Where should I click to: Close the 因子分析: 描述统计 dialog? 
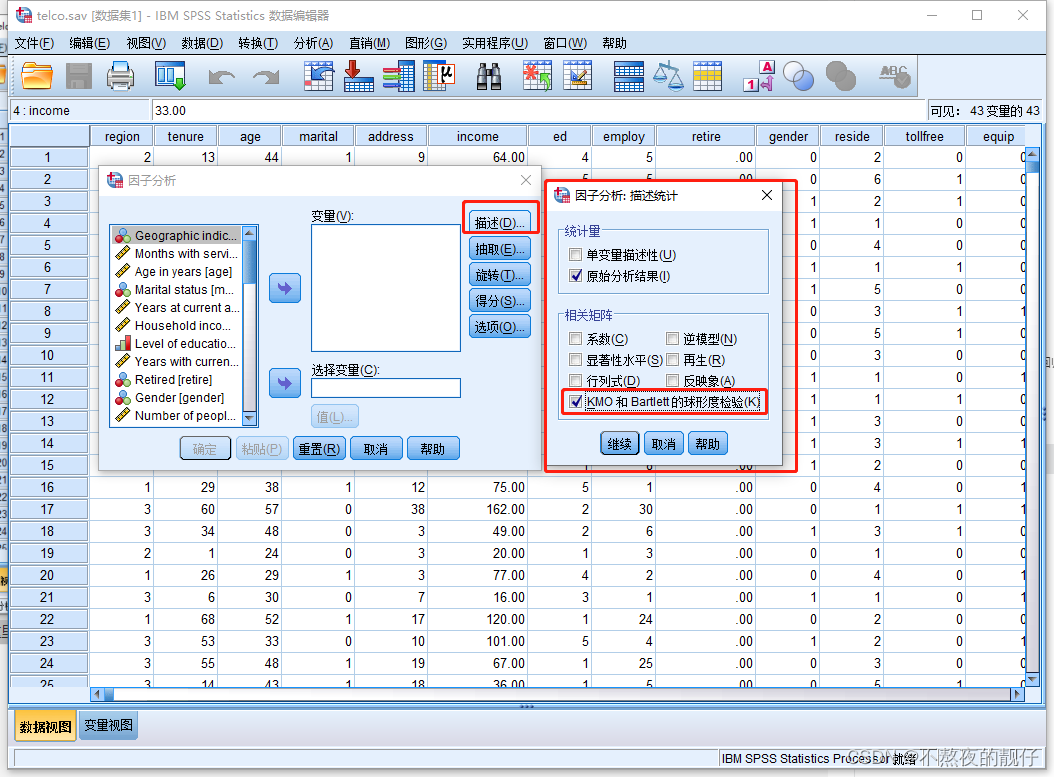(x=767, y=196)
